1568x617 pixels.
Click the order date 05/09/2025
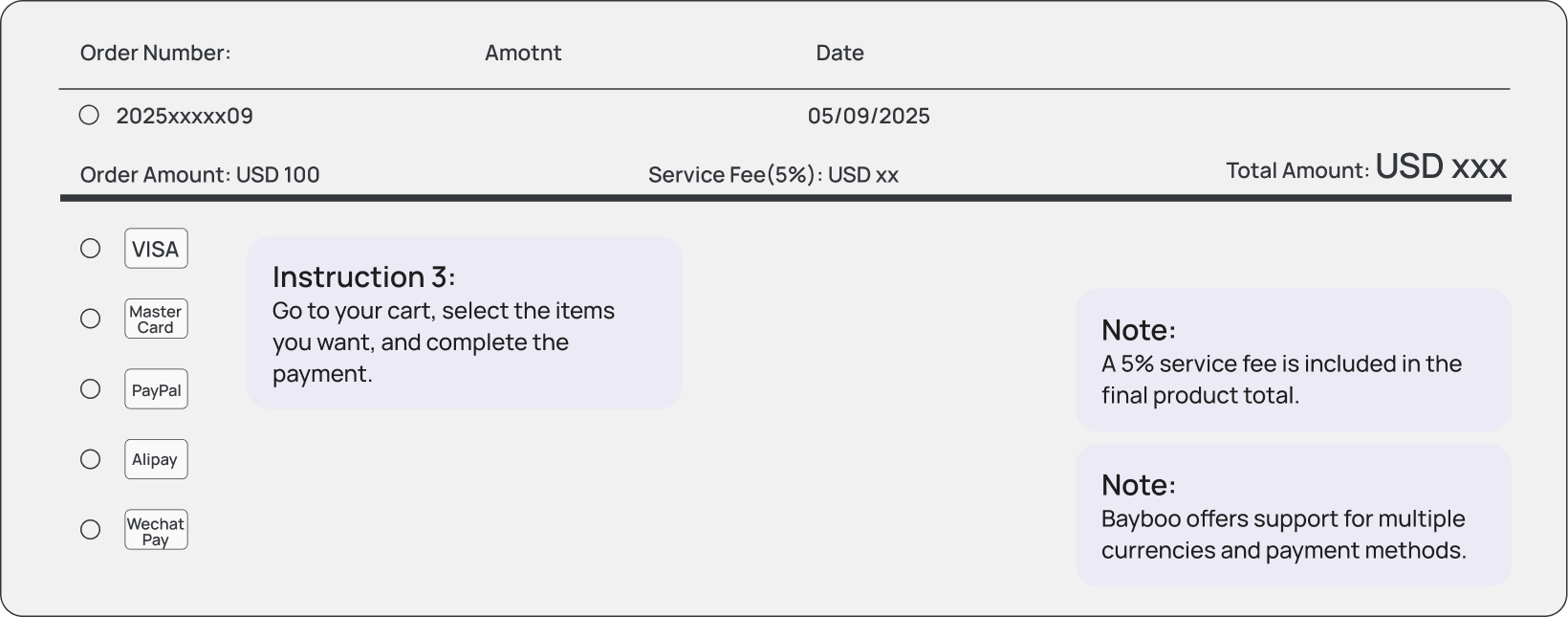868,117
